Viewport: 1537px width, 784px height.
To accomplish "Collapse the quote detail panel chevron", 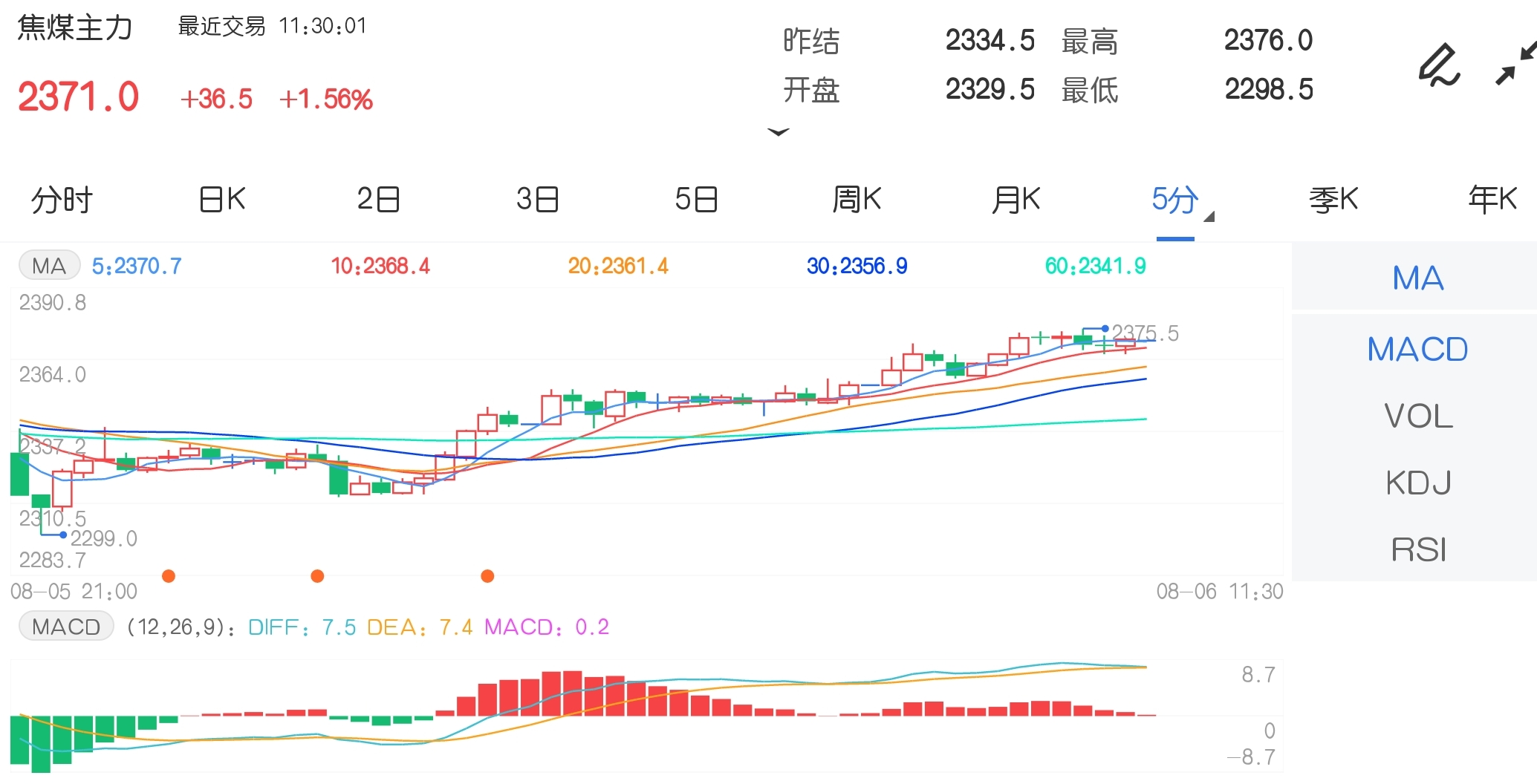I will pos(778,132).
